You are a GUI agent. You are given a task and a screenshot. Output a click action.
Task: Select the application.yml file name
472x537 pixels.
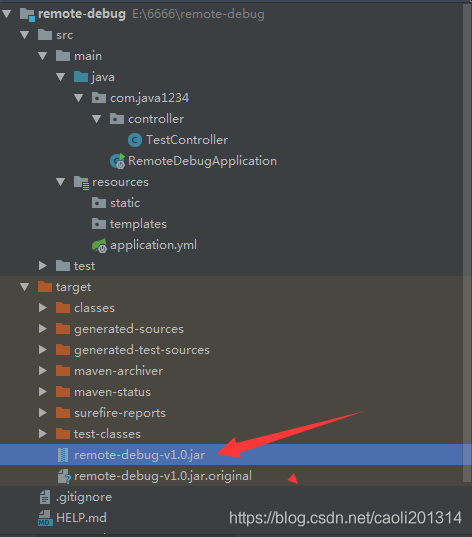(153, 245)
